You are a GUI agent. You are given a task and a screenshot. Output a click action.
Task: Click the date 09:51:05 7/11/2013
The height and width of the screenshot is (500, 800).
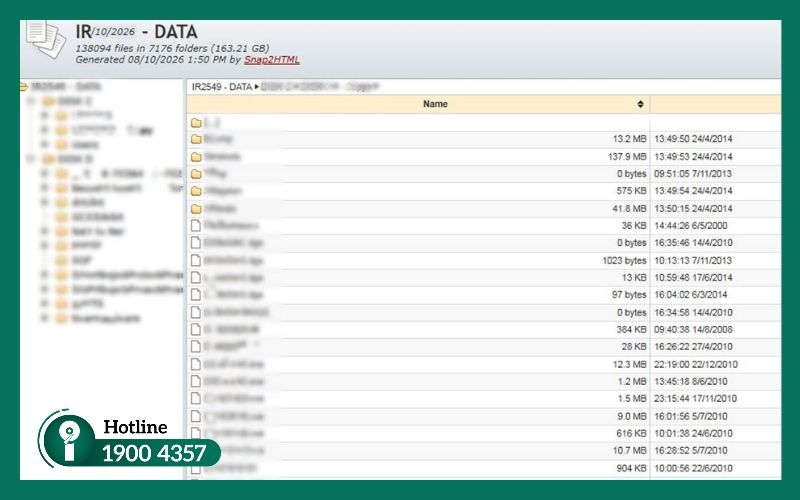click(693, 174)
